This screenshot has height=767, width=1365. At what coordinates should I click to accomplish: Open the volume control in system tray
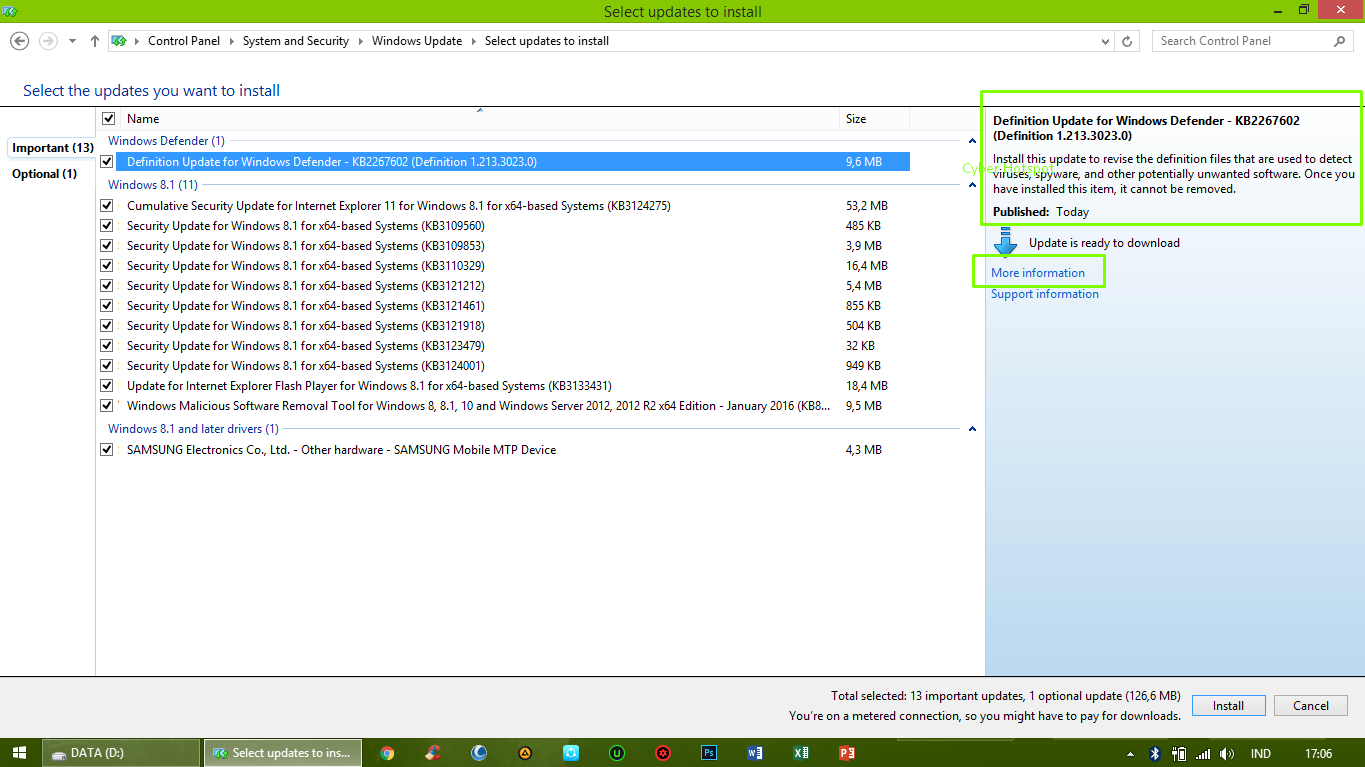point(1227,753)
